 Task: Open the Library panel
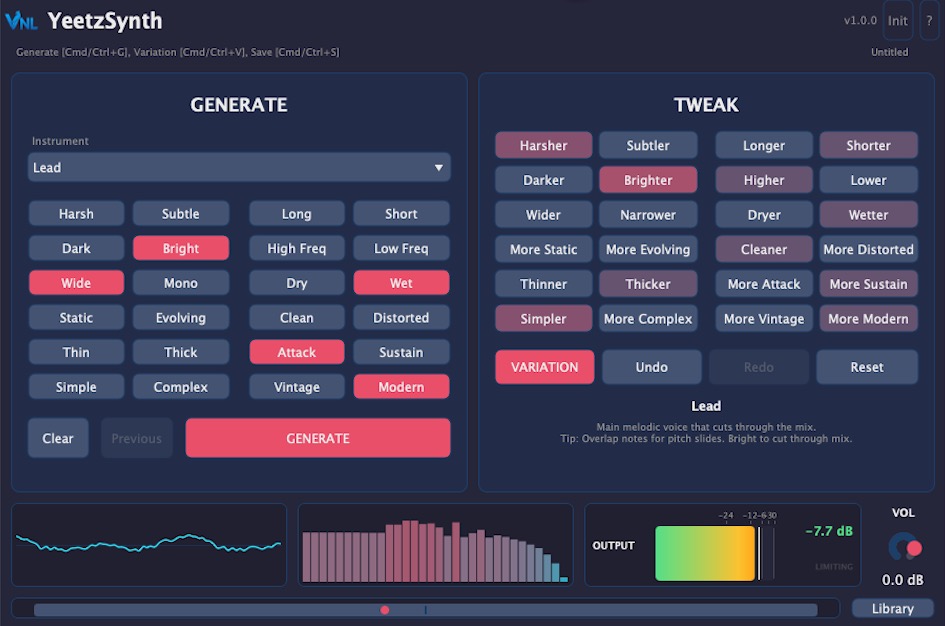892,608
